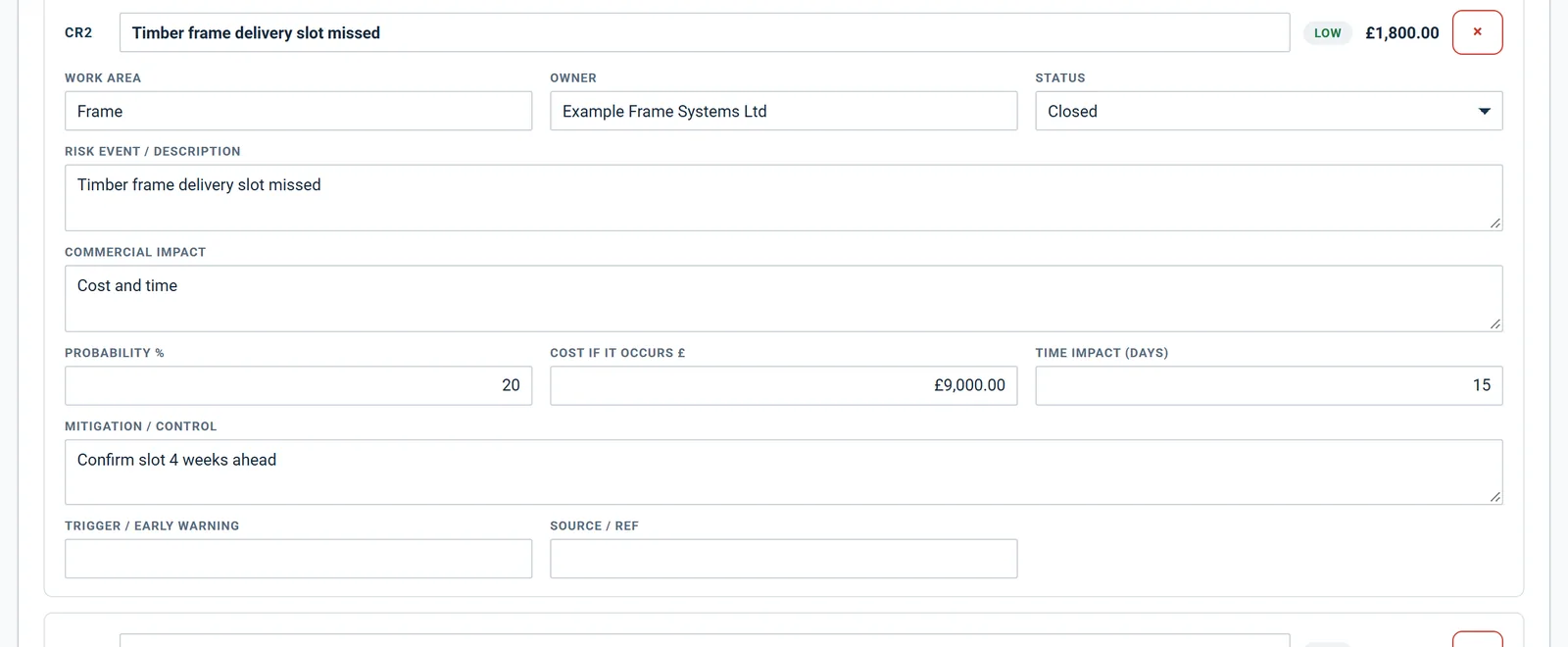1568x647 pixels.
Task: Click the 'PROBABILITY %' label
Action: coord(115,353)
